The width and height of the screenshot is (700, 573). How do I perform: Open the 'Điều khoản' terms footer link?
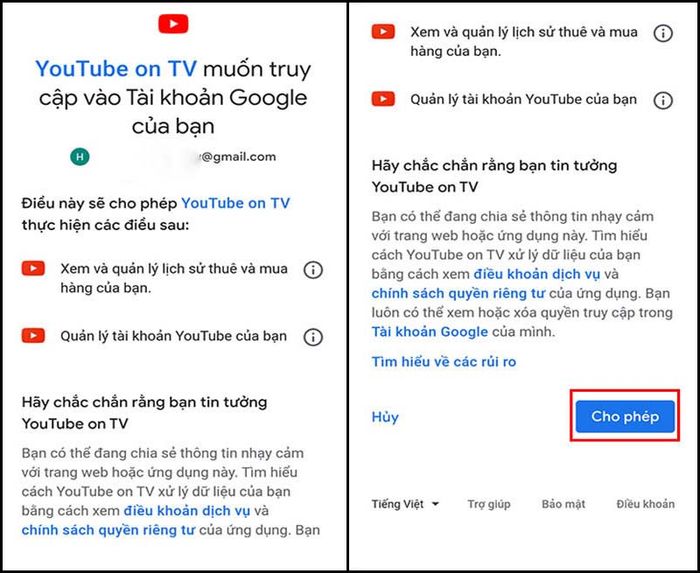tap(646, 504)
